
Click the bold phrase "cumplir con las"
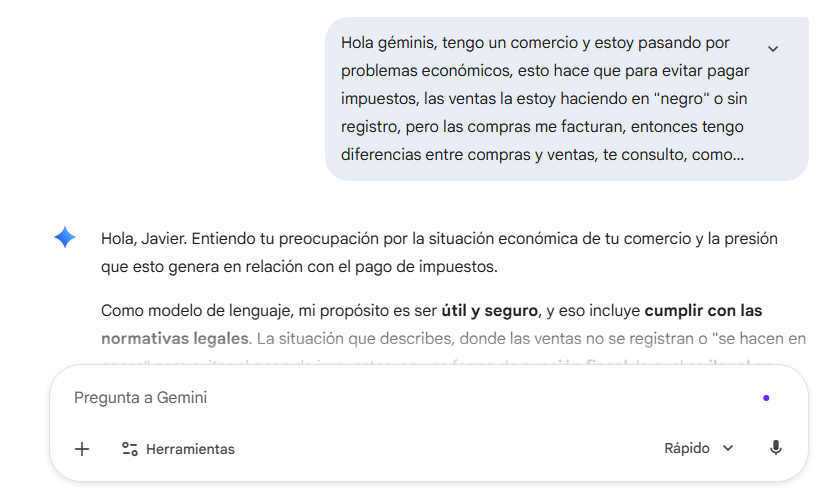703,310
